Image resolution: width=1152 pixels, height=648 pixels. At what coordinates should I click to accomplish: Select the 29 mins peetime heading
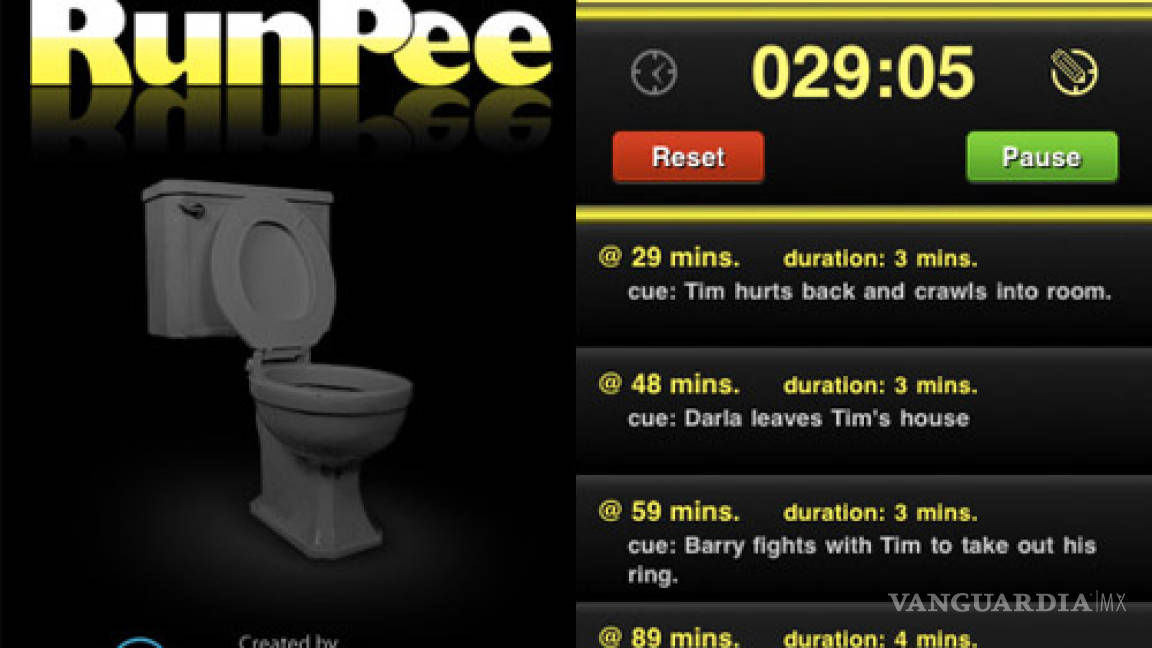click(669, 257)
